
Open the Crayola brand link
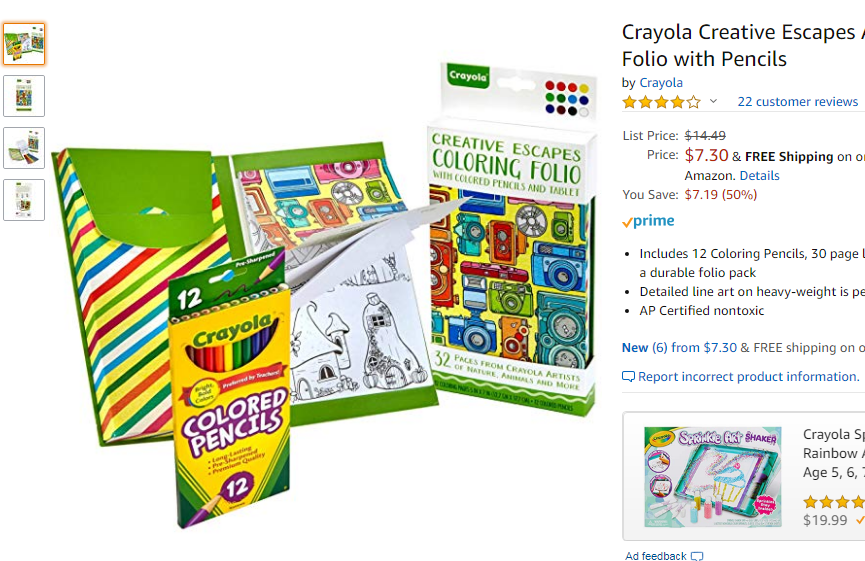pos(661,83)
